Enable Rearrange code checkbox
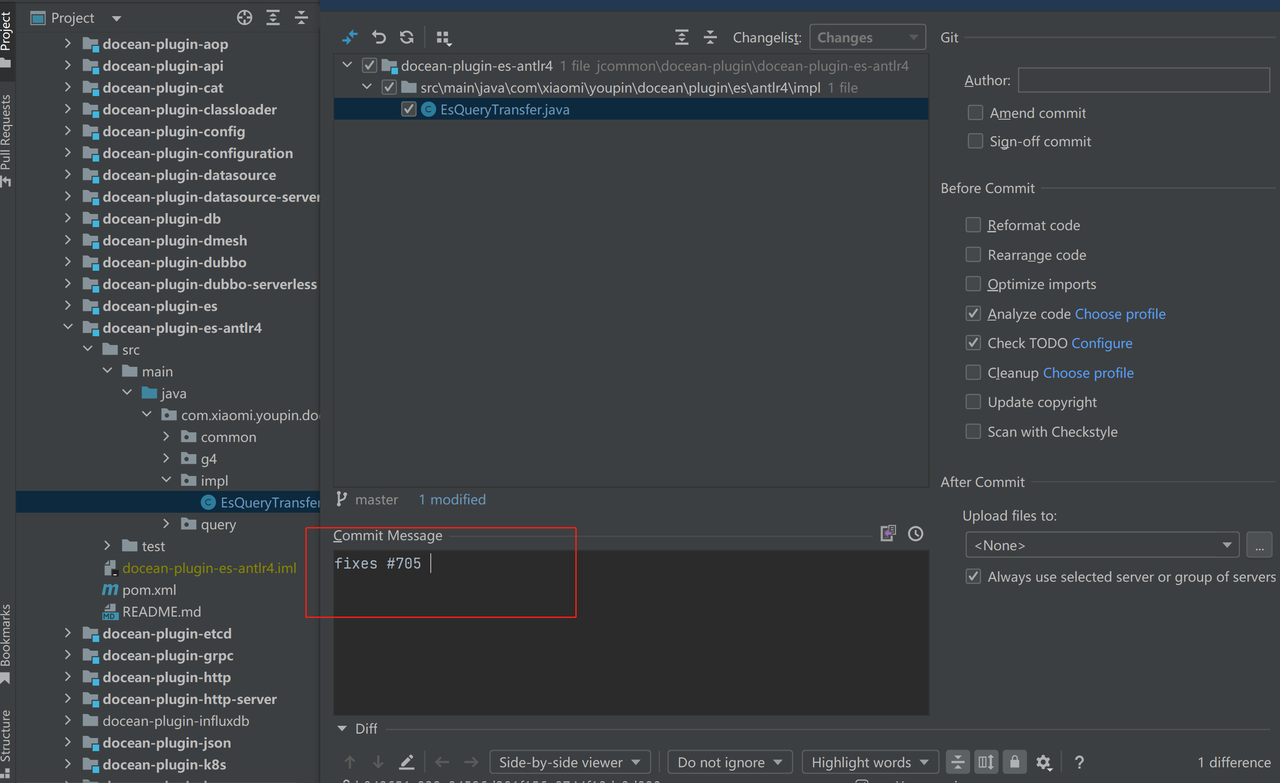1280x783 pixels. [x=973, y=255]
